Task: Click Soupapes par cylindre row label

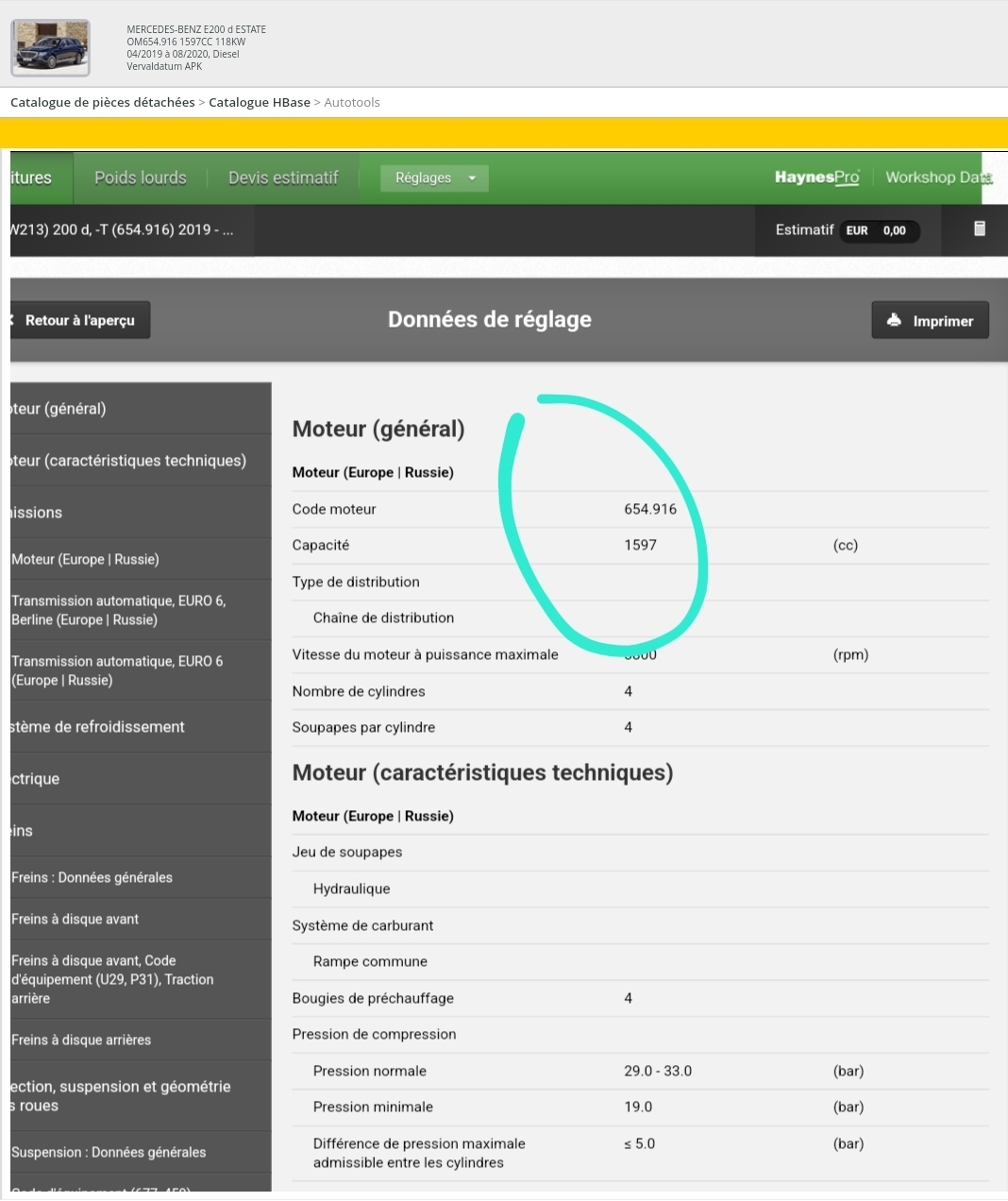Action: point(364,727)
